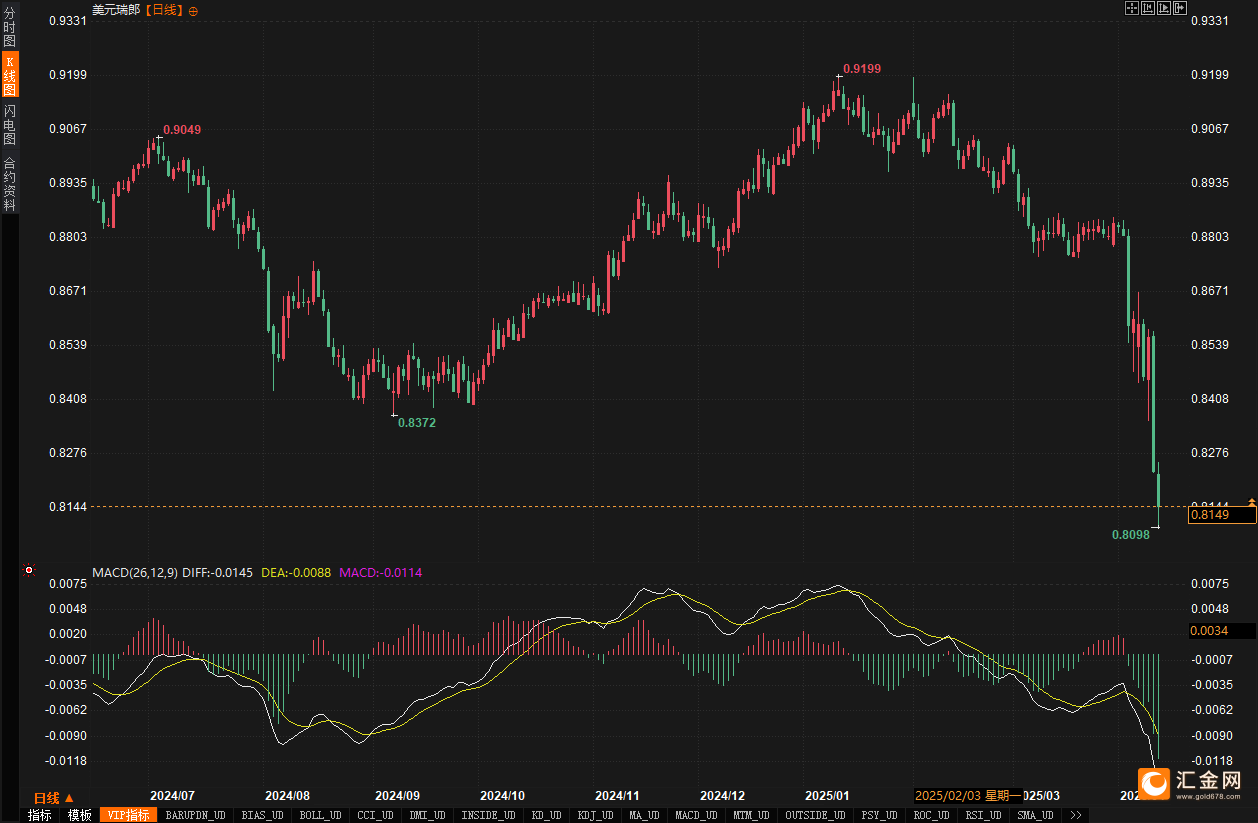The height and width of the screenshot is (823, 1258).
Task: Expand more indicator tabs with the >> arrow
Action: (1075, 815)
